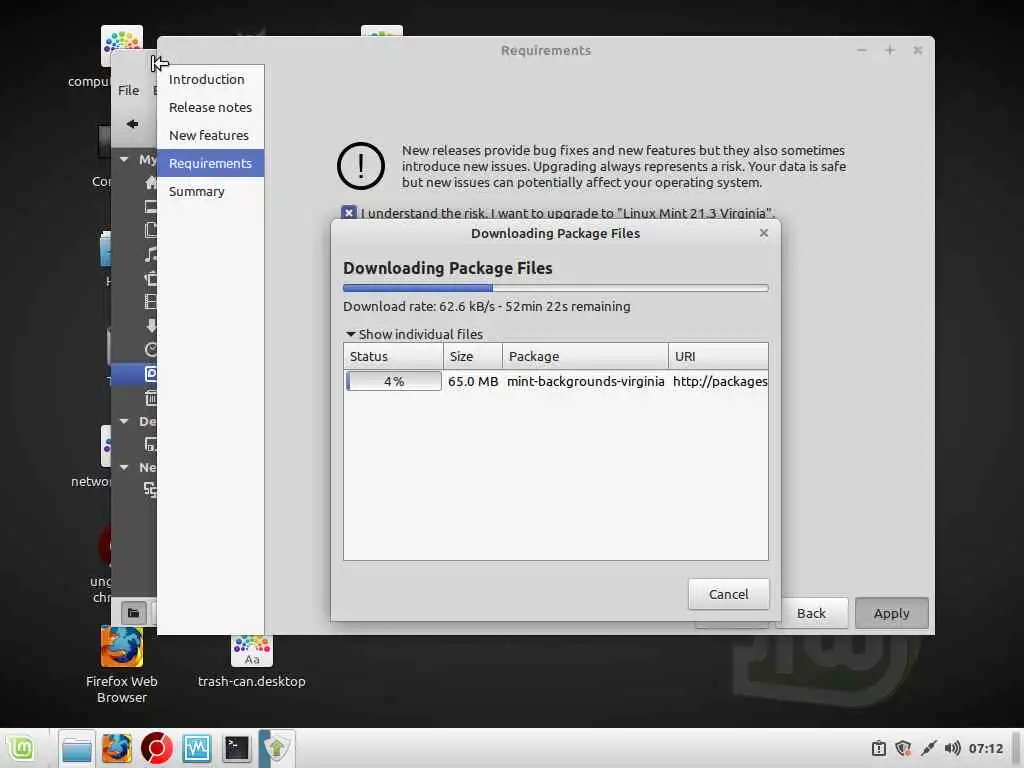Screen dimensions: 1024x768
Task: Click the exclamation warning icon in Requirements
Action: click(361, 166)
